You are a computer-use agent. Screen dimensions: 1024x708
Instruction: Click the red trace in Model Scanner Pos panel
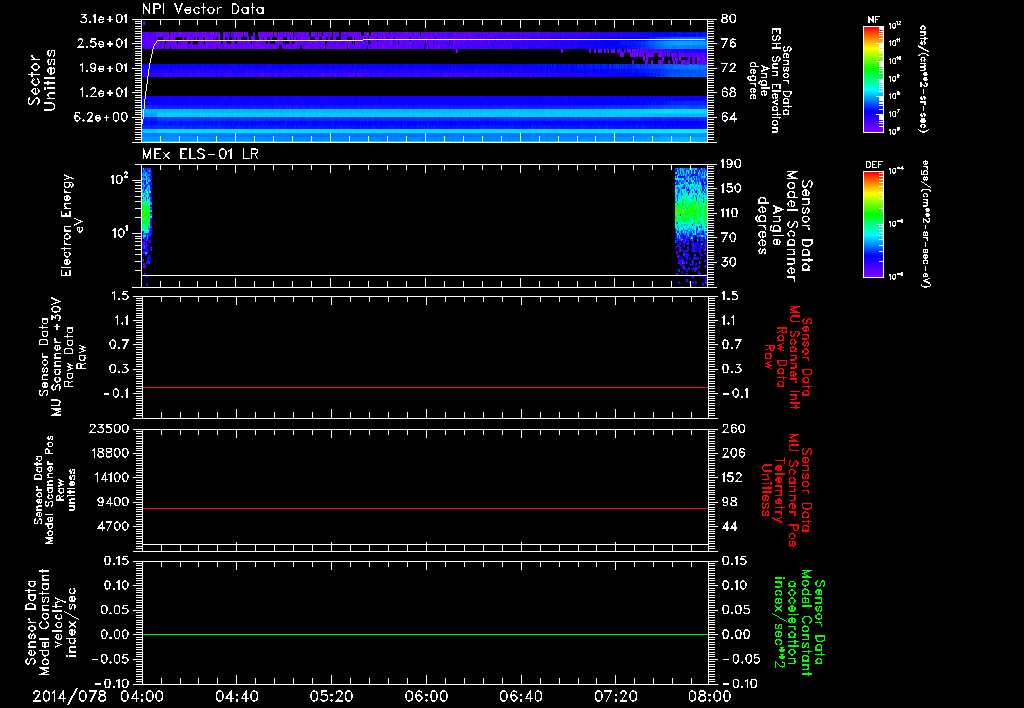coord(425,508)
